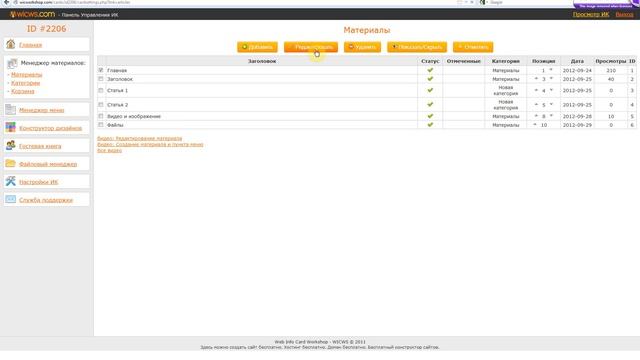Open Материалы under Менеджер материалов
The height and width of the screenshot is (360, 640).
coord(27,75)
